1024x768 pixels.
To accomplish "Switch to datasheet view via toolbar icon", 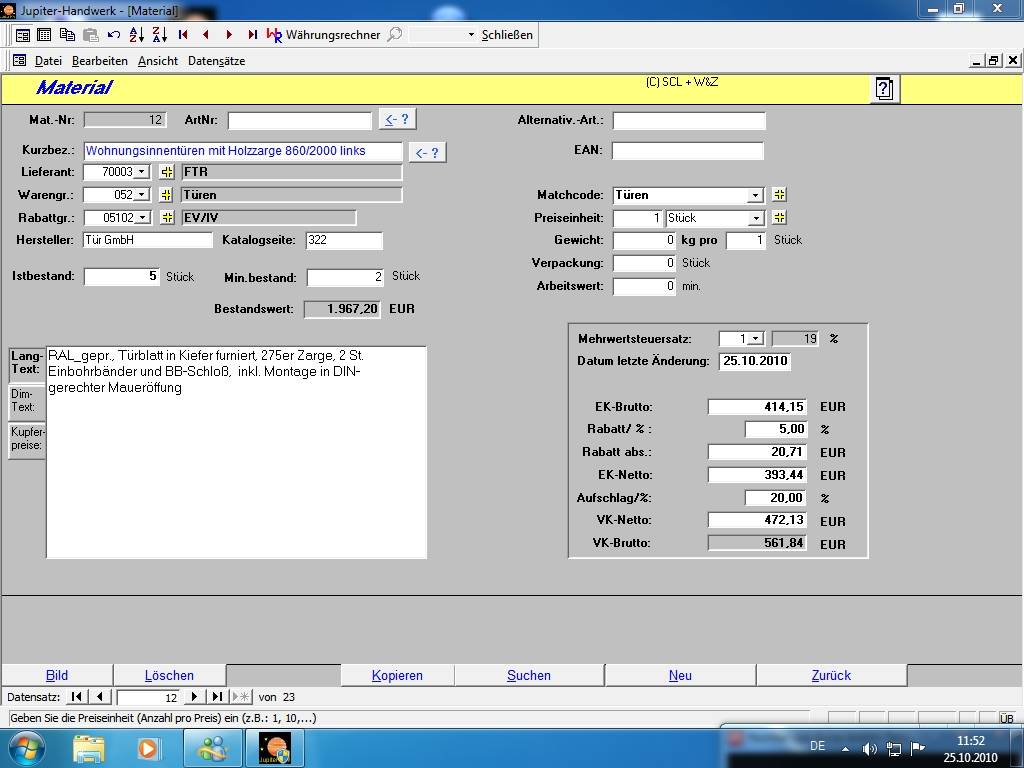I will 44,34.
